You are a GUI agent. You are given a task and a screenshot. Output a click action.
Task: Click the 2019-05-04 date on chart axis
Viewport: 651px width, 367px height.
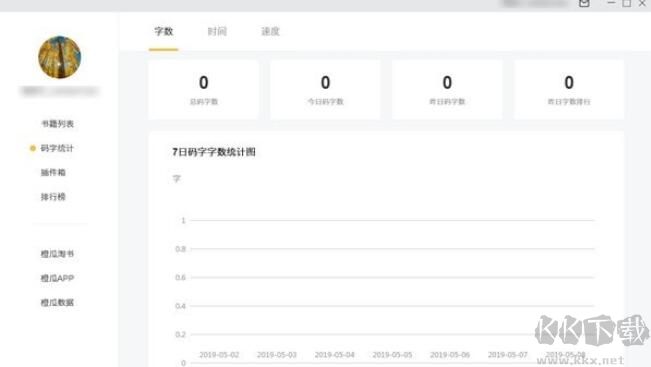point(335,355)
